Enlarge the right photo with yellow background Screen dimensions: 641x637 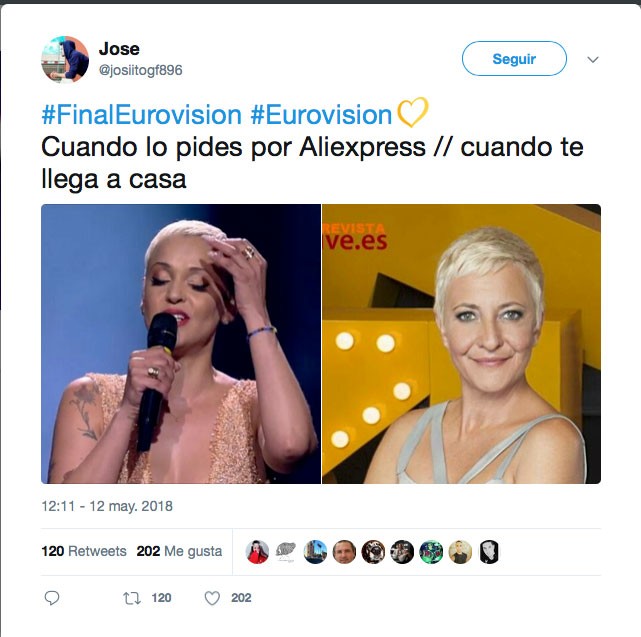tap(462, 344)
